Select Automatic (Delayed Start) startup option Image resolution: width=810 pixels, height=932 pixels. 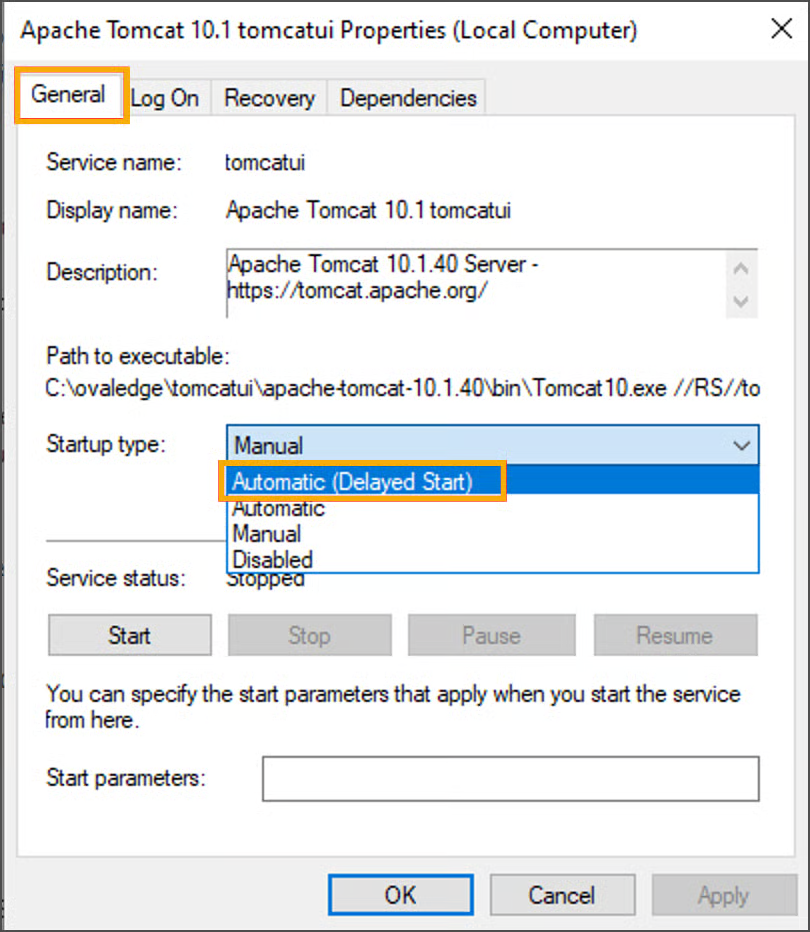pyautogui.click(x=351, y=482)
